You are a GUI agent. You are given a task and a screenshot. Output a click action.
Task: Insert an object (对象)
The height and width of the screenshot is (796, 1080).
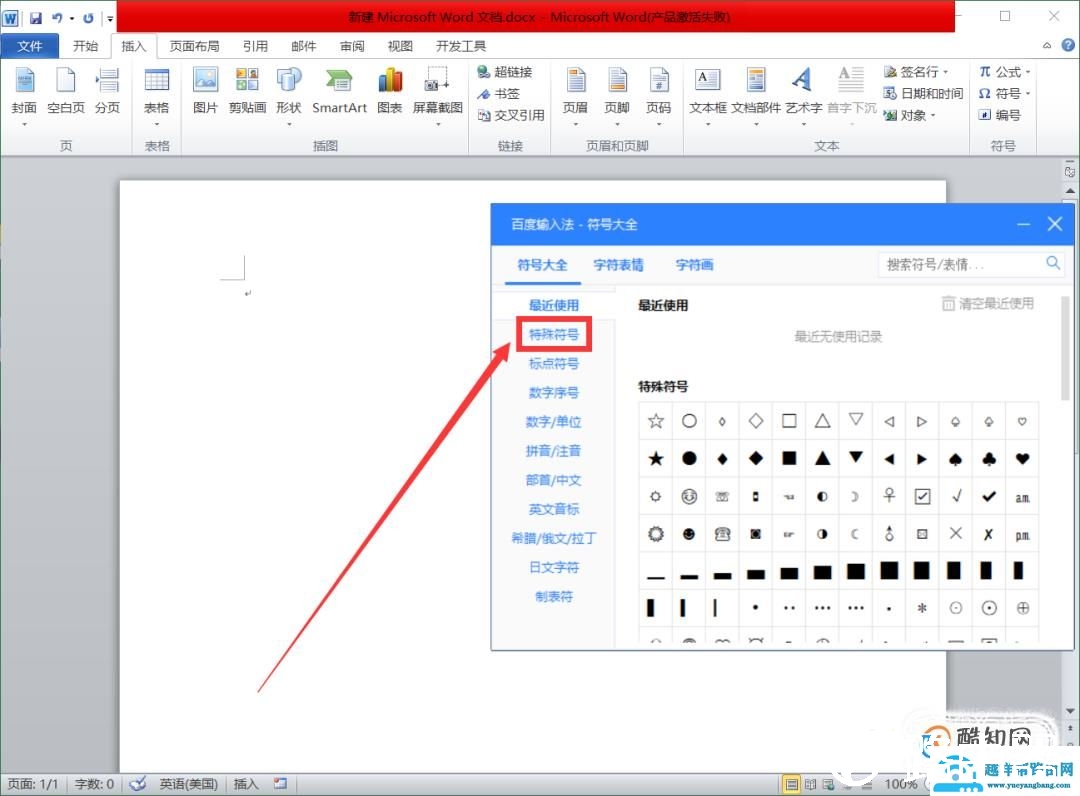tap(910, 115)
